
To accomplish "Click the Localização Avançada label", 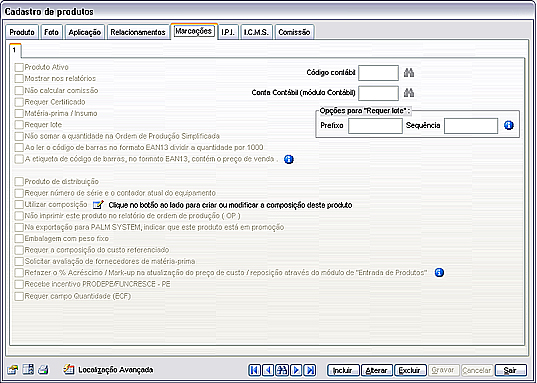I will click(116, 370).
